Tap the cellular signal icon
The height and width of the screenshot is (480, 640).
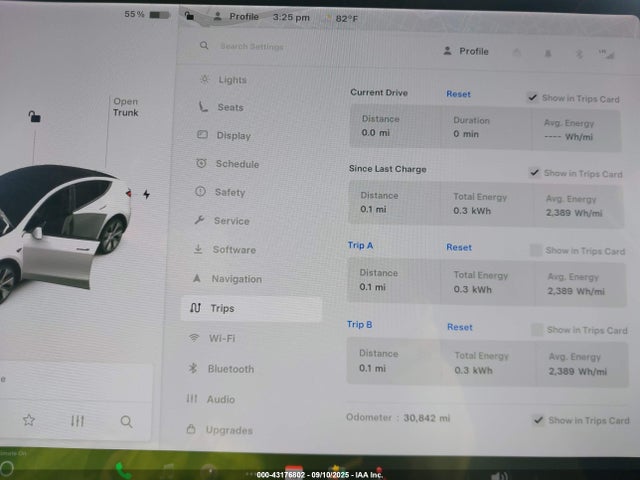(x=607, y=54)
